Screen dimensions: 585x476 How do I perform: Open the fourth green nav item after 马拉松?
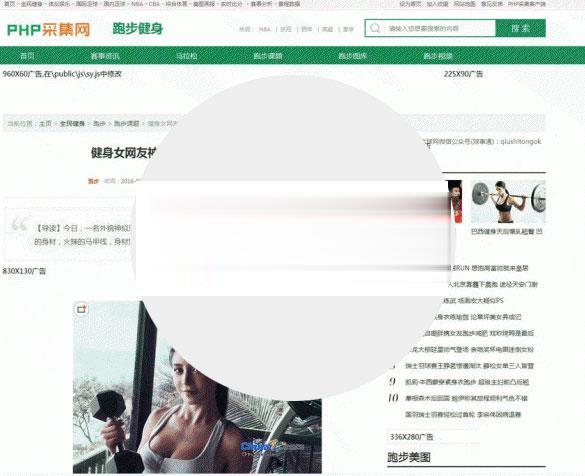[268, 56]
